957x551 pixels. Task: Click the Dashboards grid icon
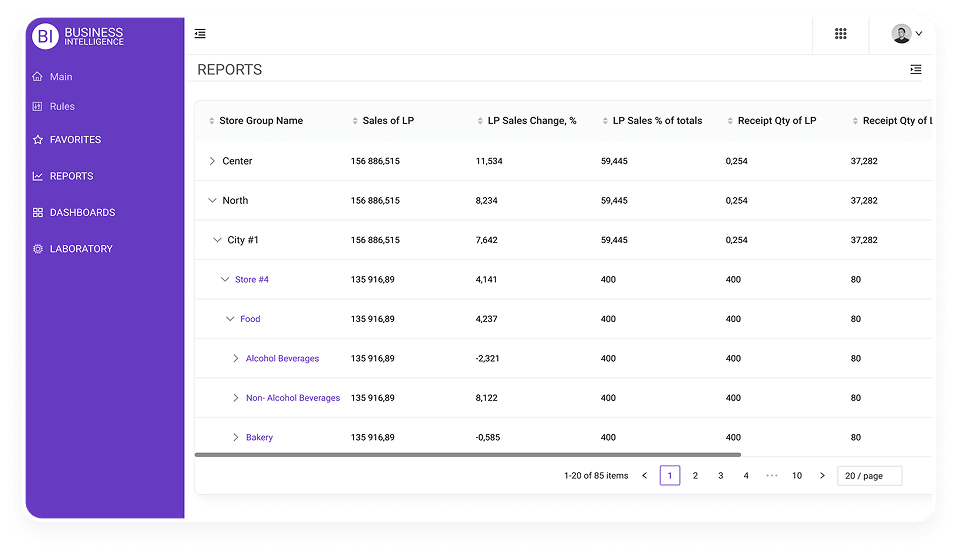tap(38, 212)
